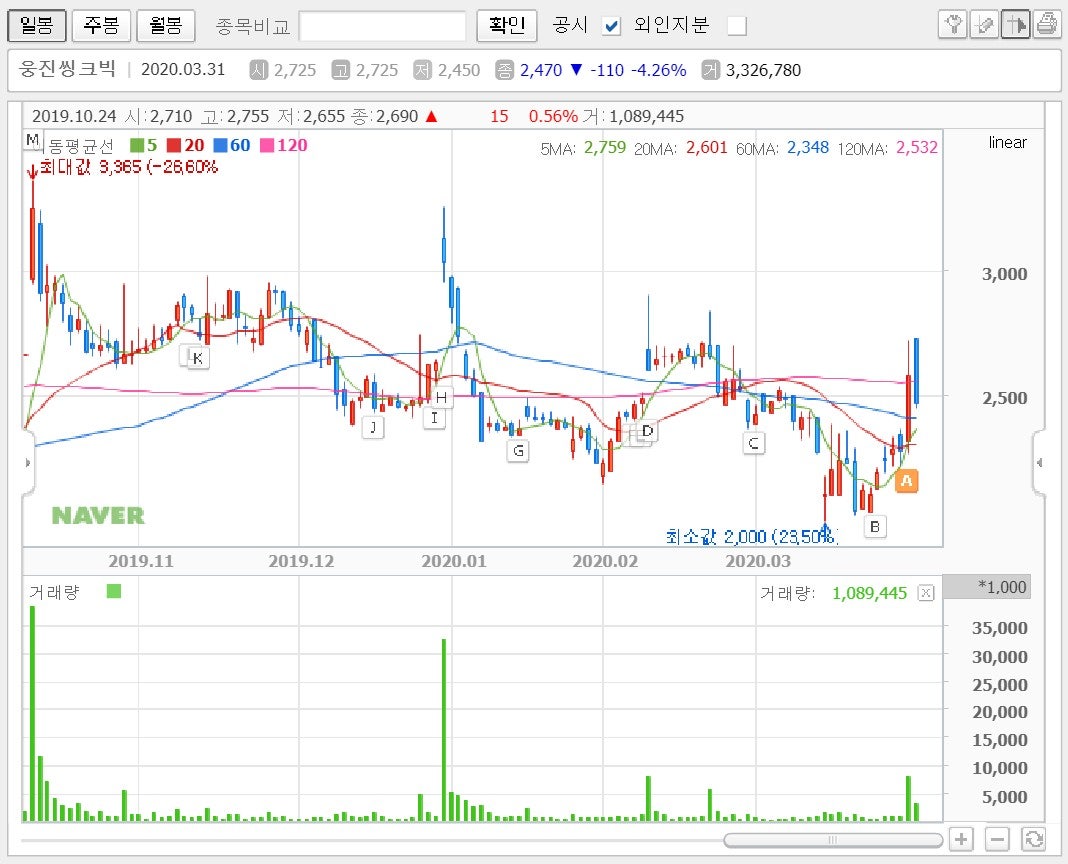
Task: Switch to the 주봉 weekly view
Action: coord(100,25)
